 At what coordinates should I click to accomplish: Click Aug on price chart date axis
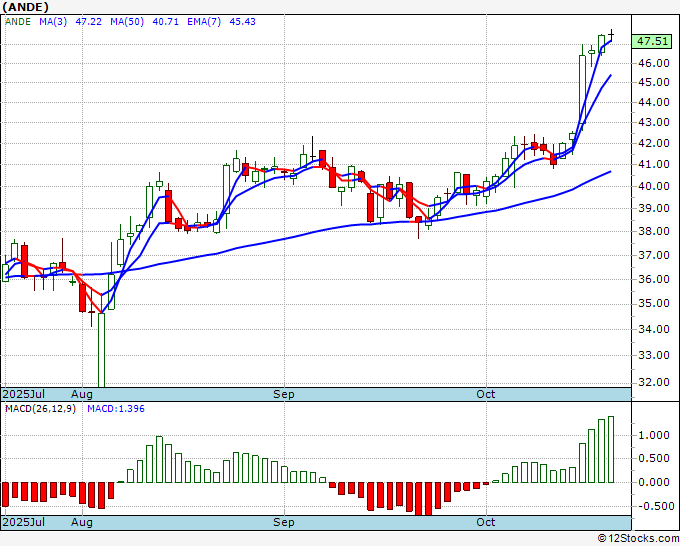coord(82,394)
